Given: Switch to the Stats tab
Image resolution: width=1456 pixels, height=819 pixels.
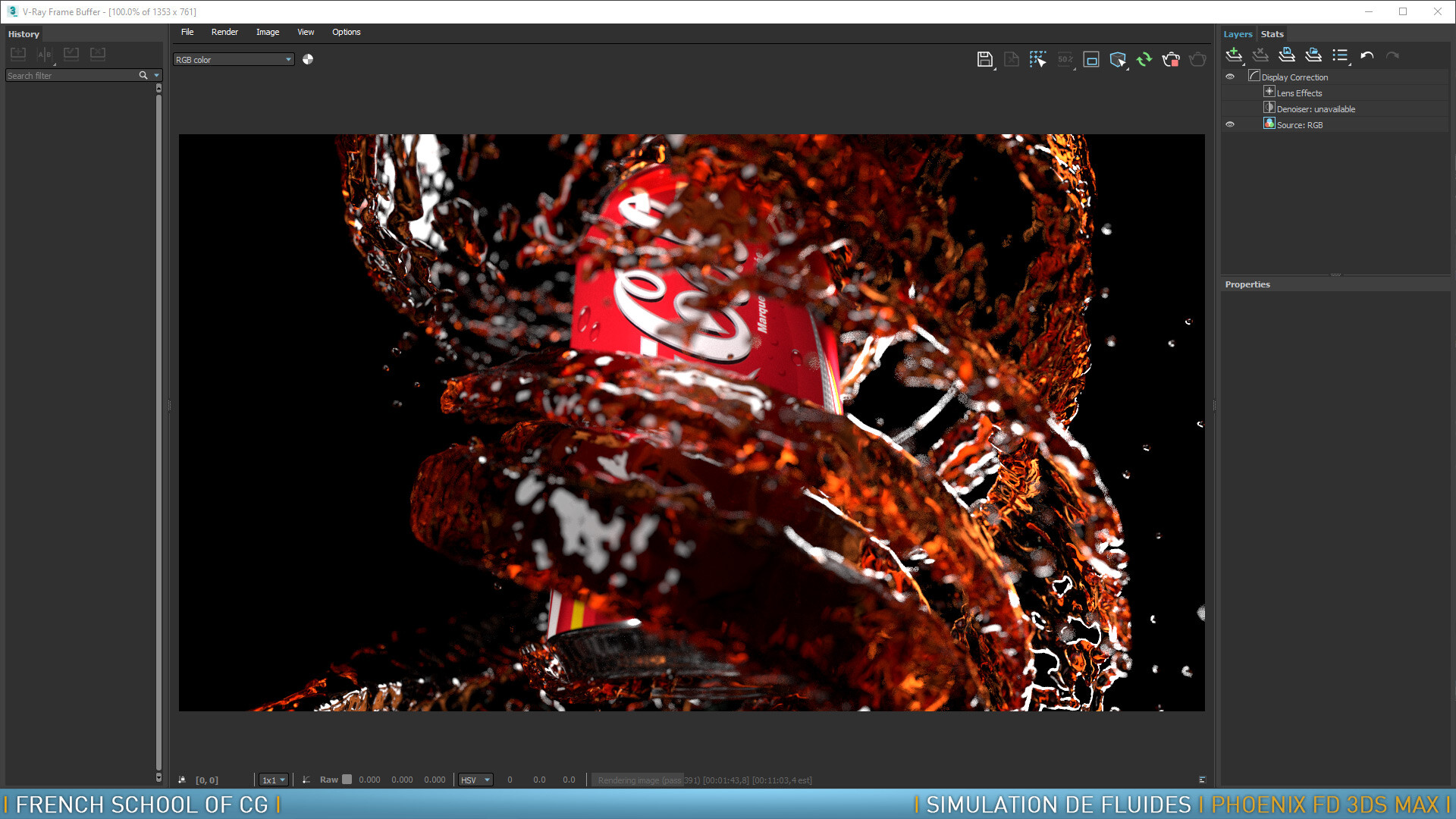Looking at the screenshot, I should (x=1272, y=34).
